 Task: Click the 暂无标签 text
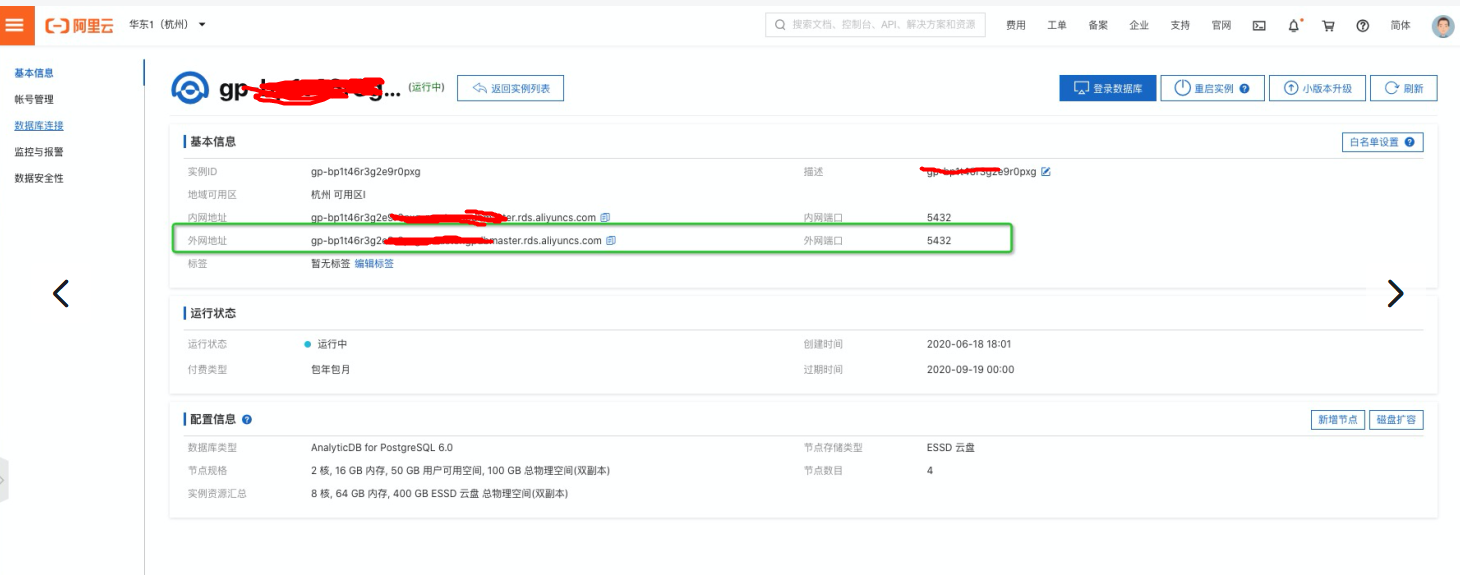point(331,264)
